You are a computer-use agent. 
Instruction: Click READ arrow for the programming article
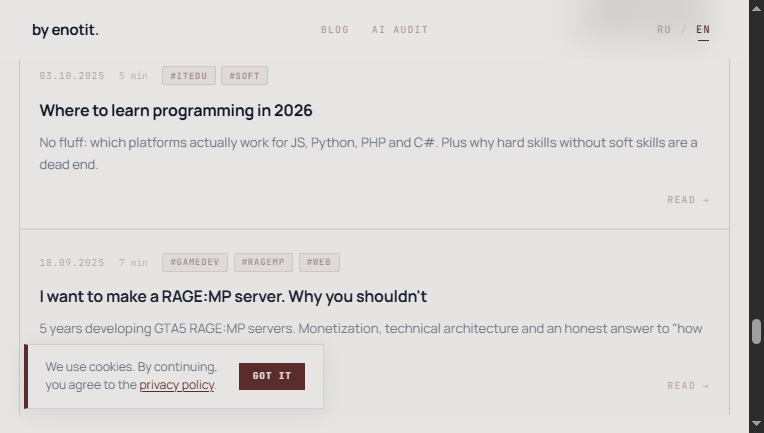[688, 200]
